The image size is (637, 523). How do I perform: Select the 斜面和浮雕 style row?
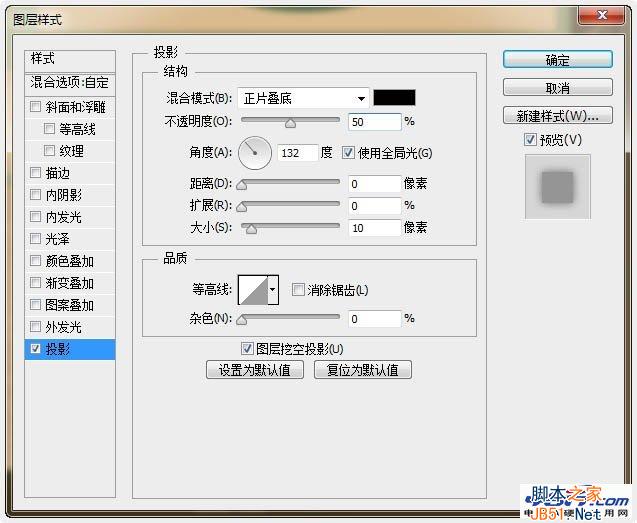70,107
